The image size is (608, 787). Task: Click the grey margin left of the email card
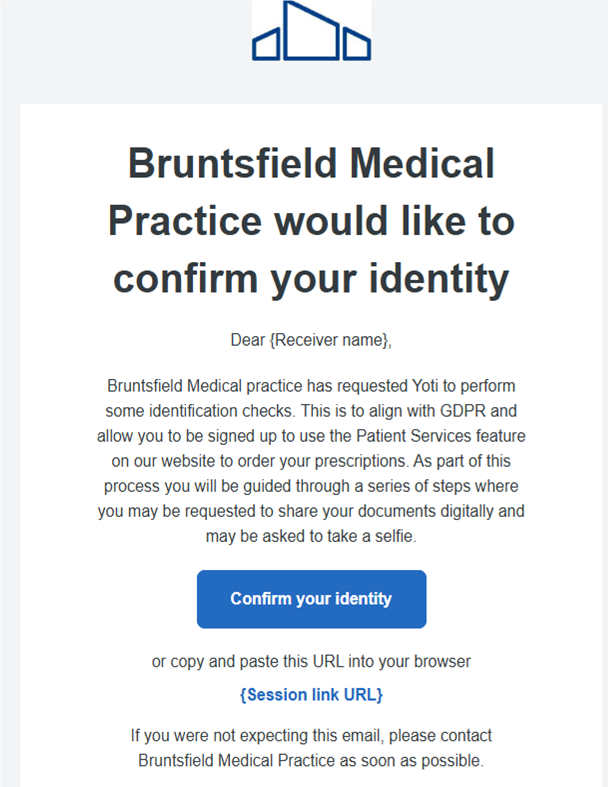10,400
